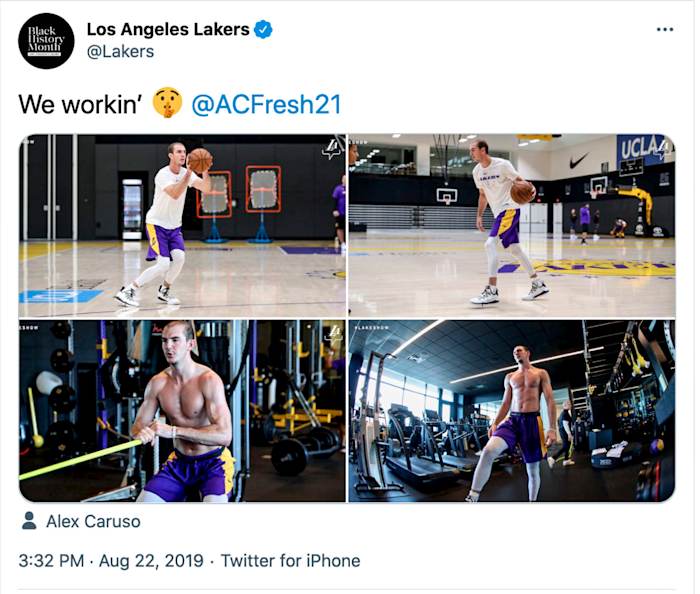
Task: Open the dribbling photo near the UCLA banner
Action: pyautogui.click(x=512, y=225)
